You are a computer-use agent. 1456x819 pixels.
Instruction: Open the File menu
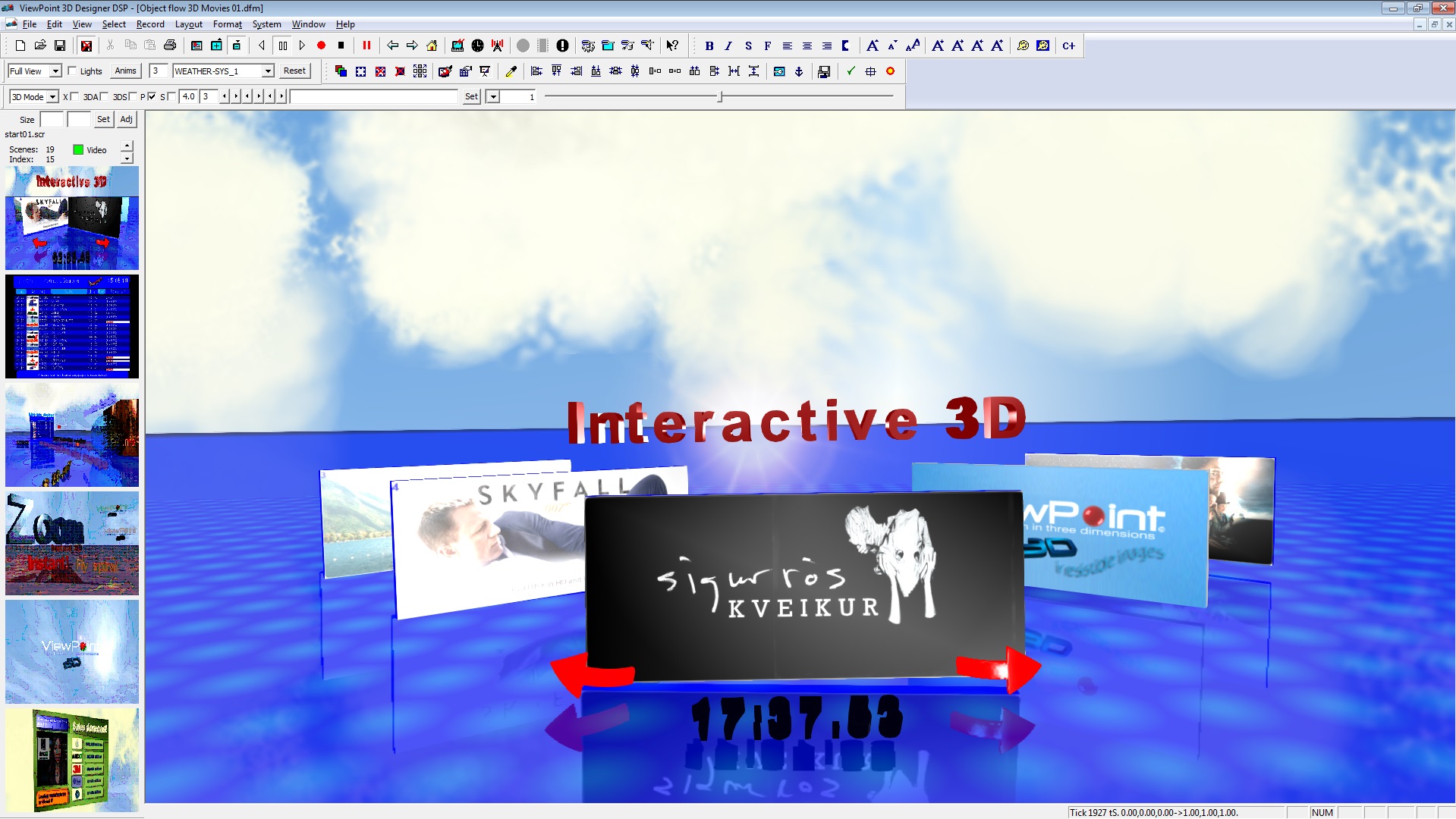pos(30,24)
